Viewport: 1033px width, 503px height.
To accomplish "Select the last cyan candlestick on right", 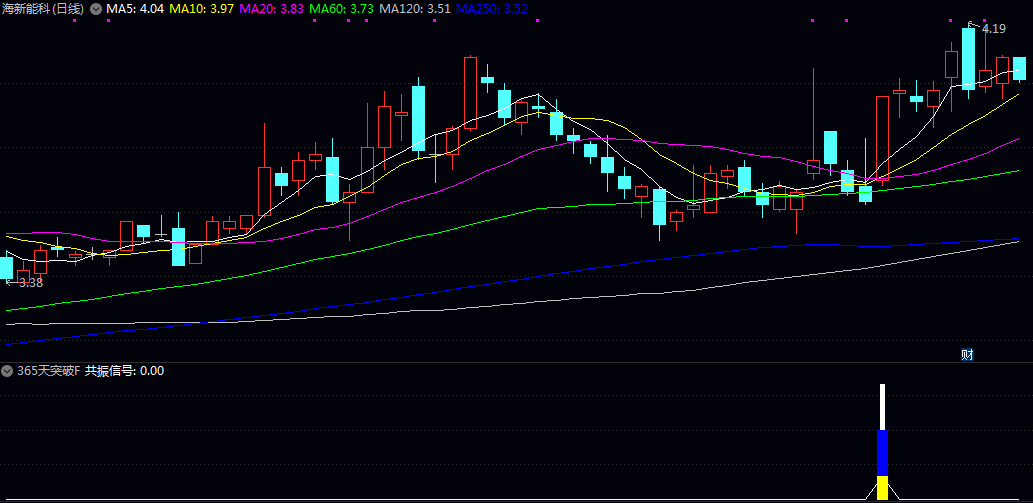I will point(1020,68).
